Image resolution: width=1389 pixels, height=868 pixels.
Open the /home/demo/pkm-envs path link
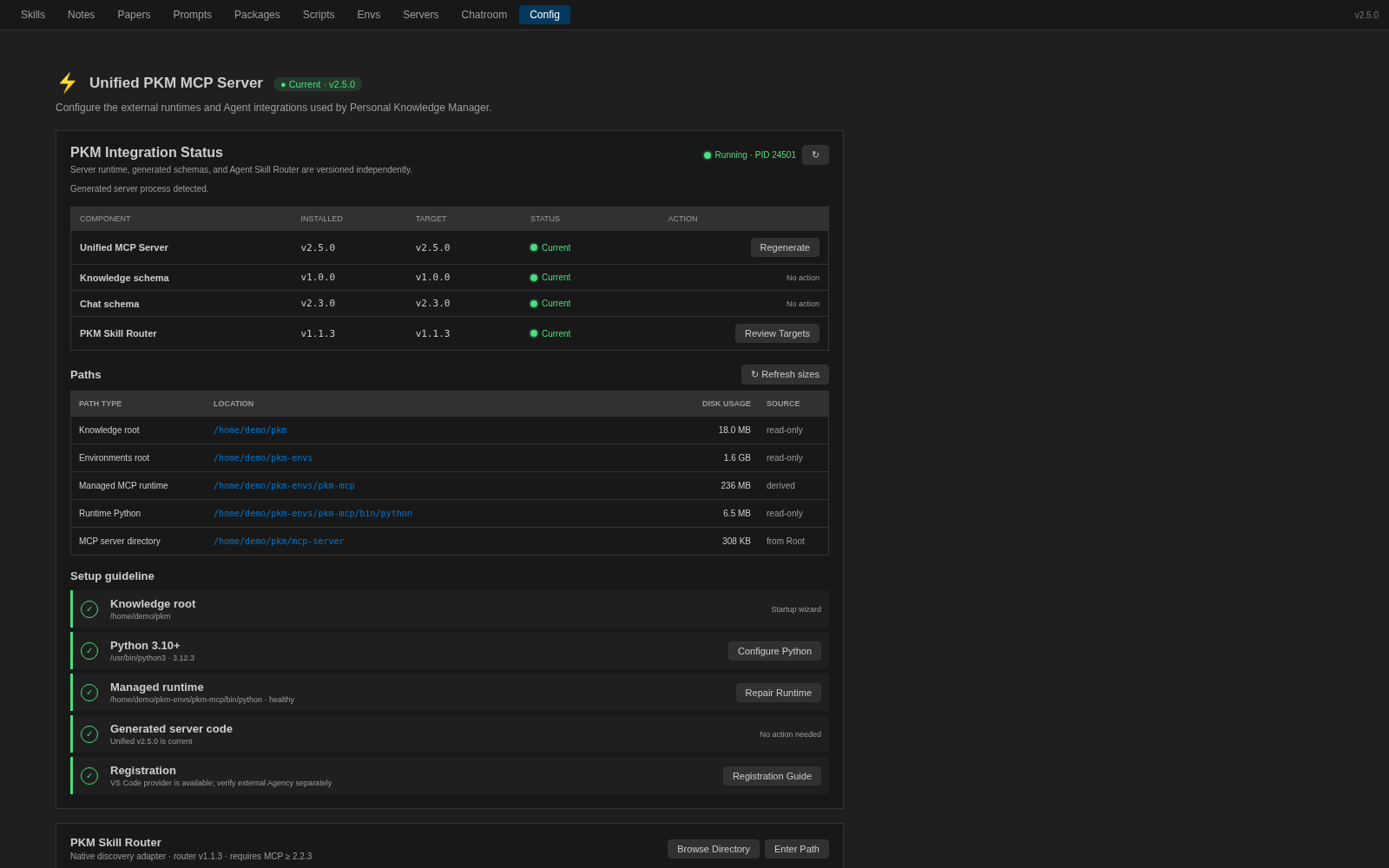click(x=263, y=458)
